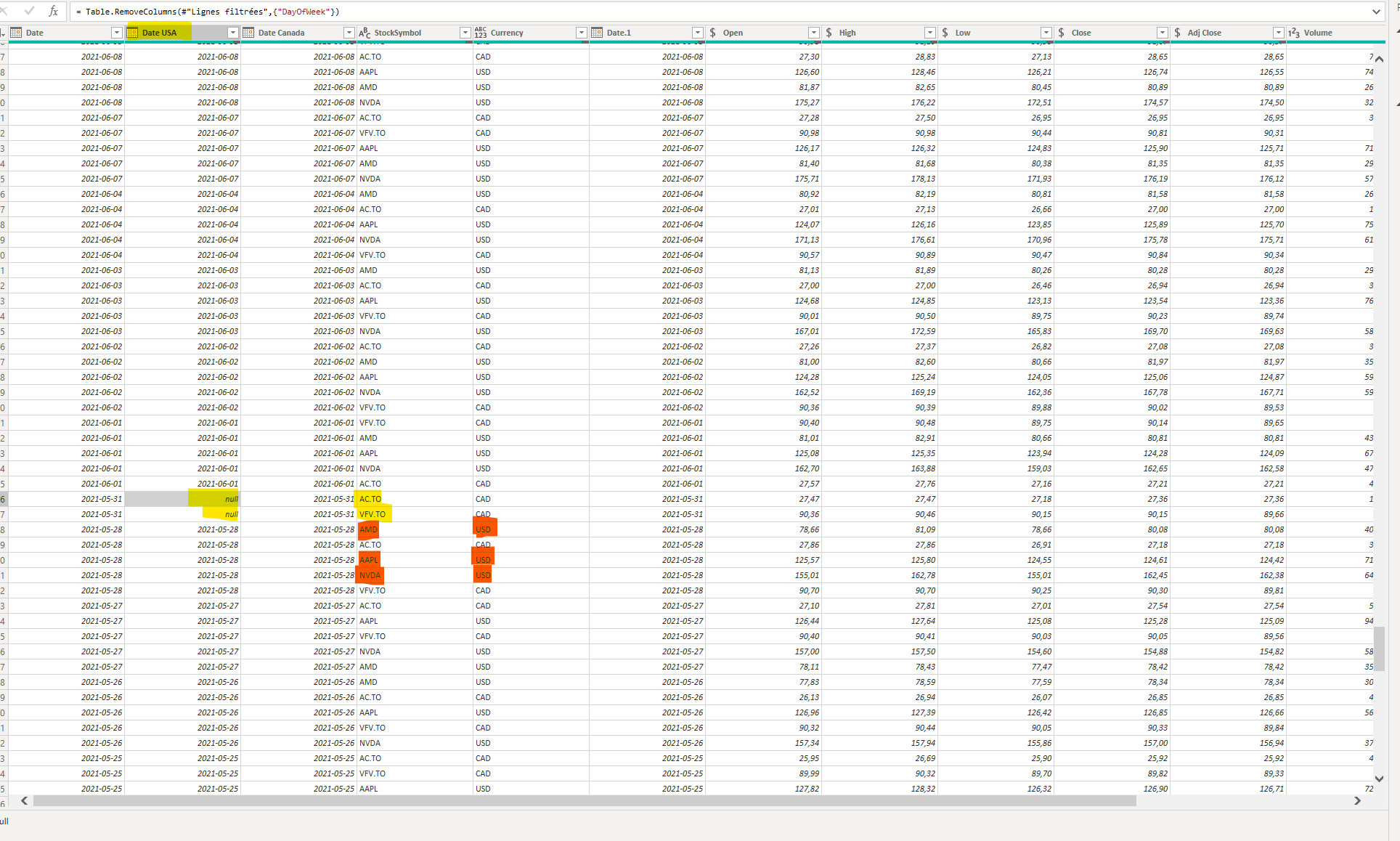1400x841 pixels.
Task: Click the horizontal scrollbar right arrow
Action: click(1357, 800)
